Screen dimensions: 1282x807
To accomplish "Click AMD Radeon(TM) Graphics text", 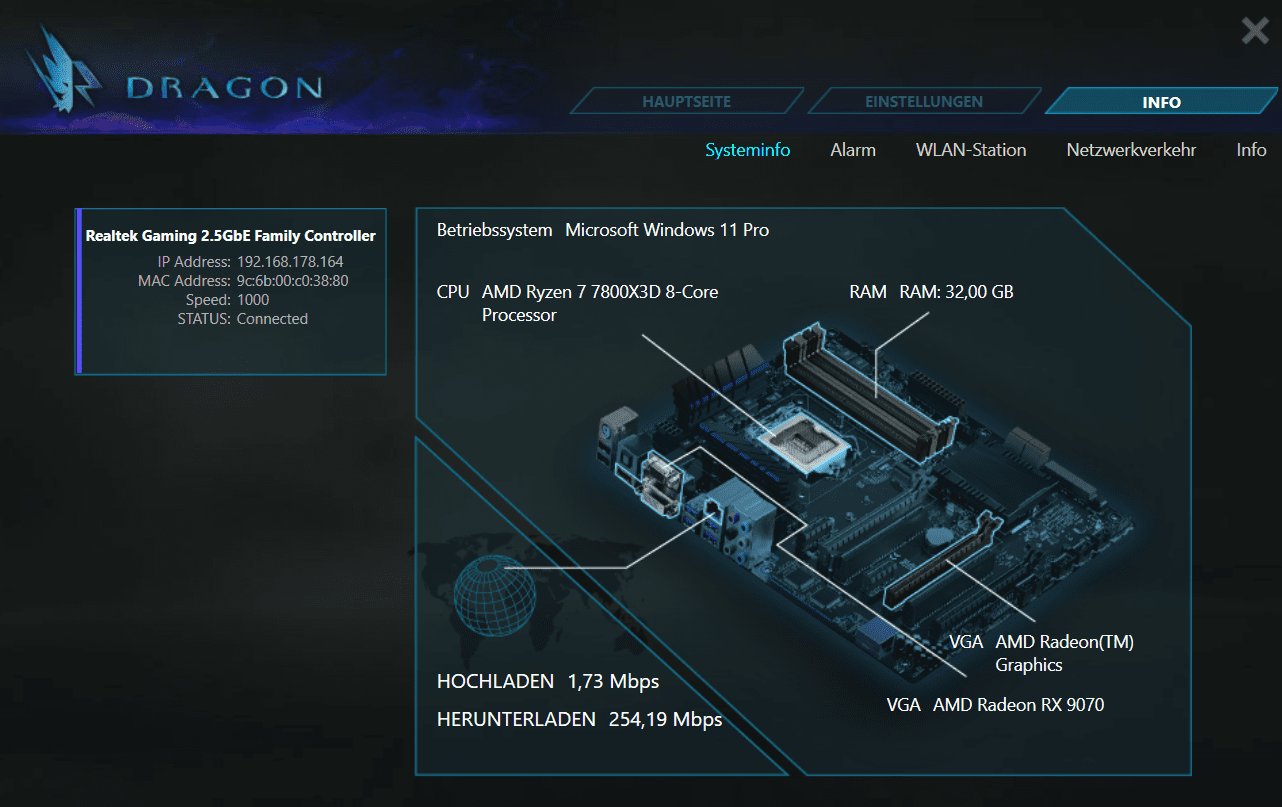I will [1064, 653].
